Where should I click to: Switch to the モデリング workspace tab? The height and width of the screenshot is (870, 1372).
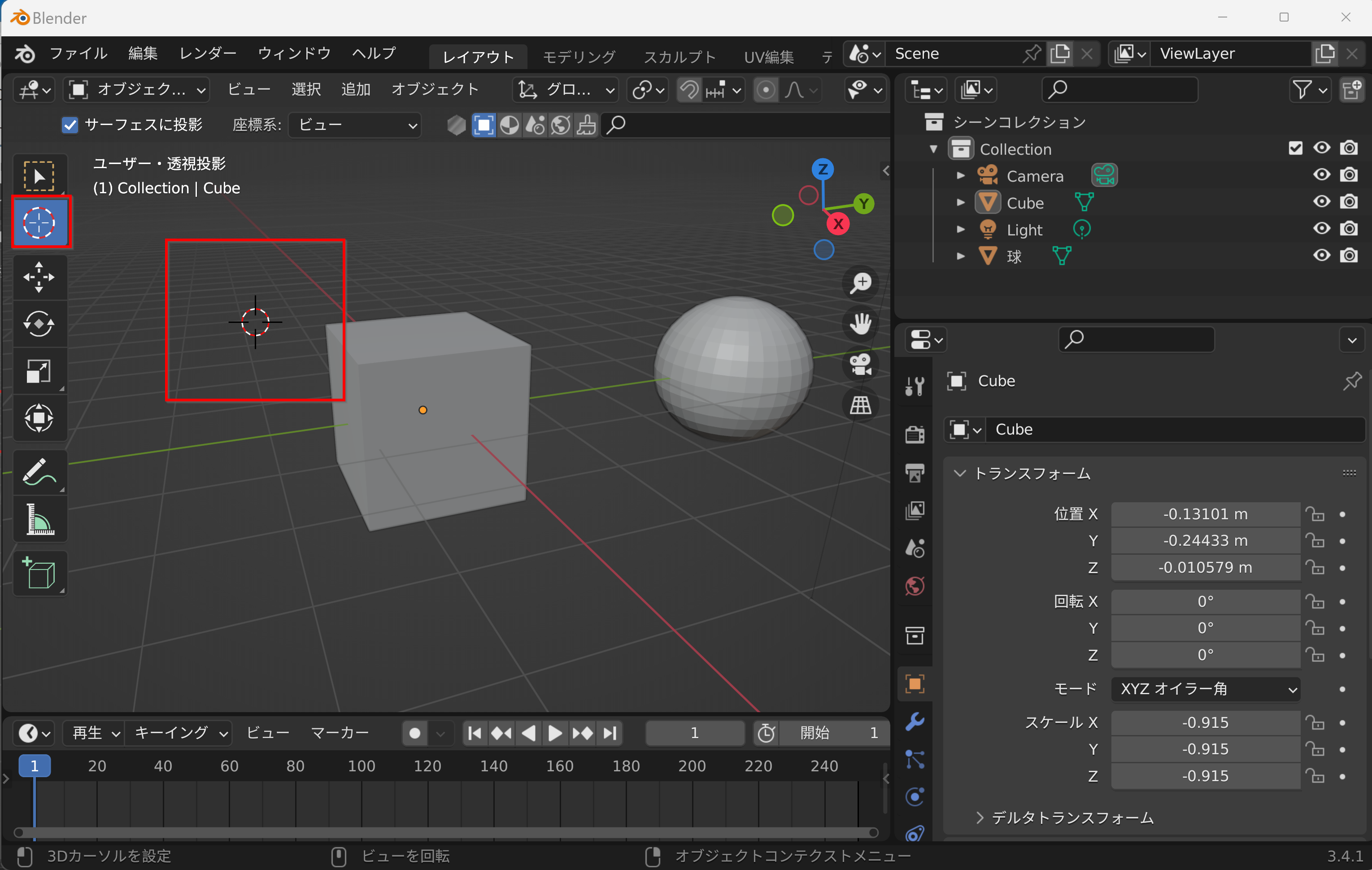tap(578, 57)
